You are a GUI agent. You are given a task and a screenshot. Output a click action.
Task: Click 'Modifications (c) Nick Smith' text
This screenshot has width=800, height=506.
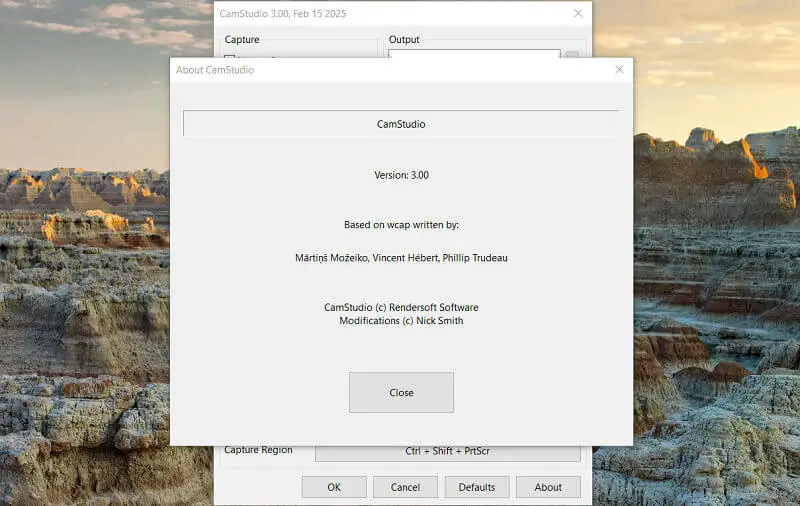point(402,320)
